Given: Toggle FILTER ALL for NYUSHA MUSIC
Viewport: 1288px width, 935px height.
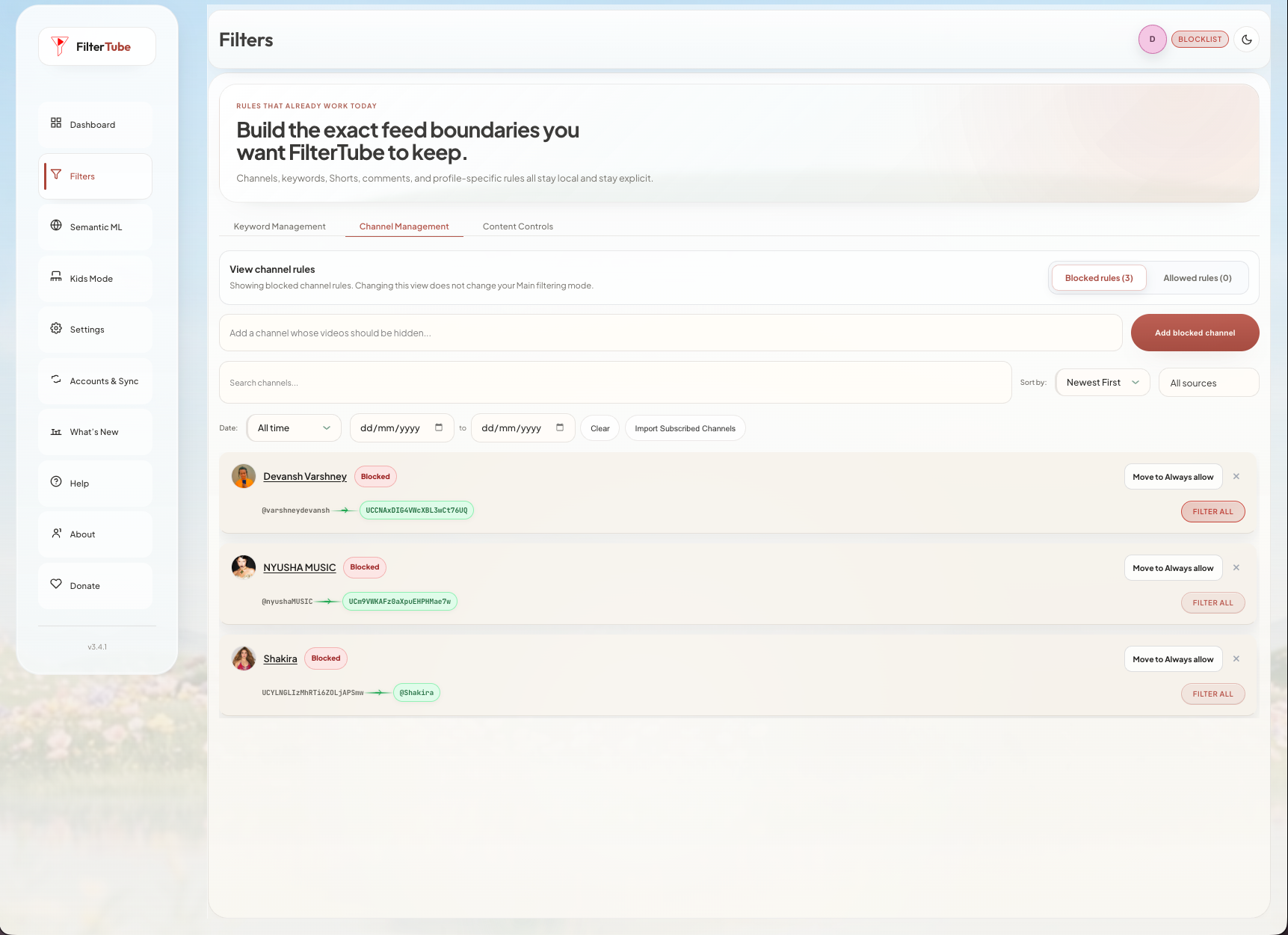Looking at the screenshot, I should point(1212,603).
